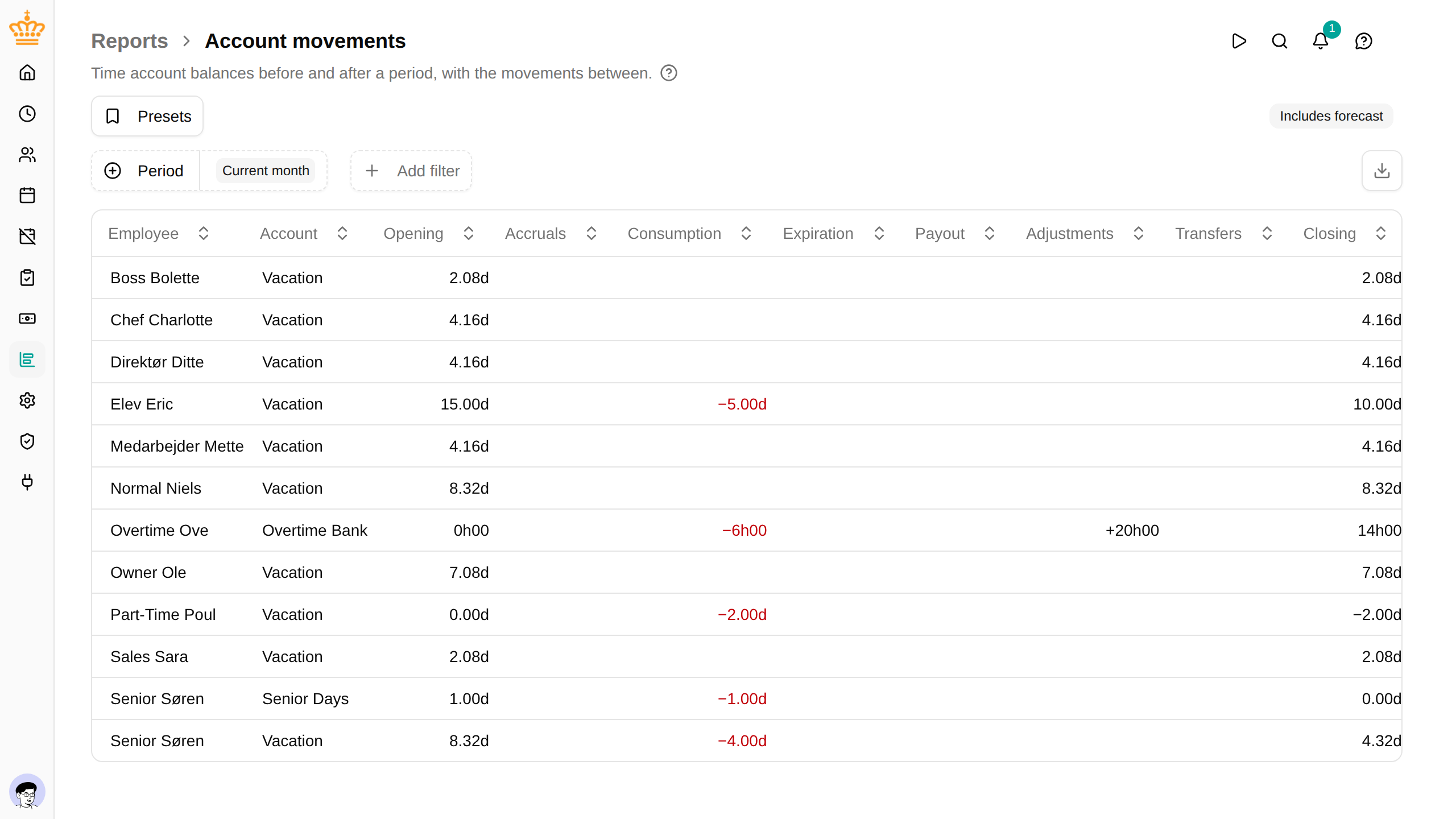
Task: Click the +20h00 adjustments value
Action: click(1132, 530)
